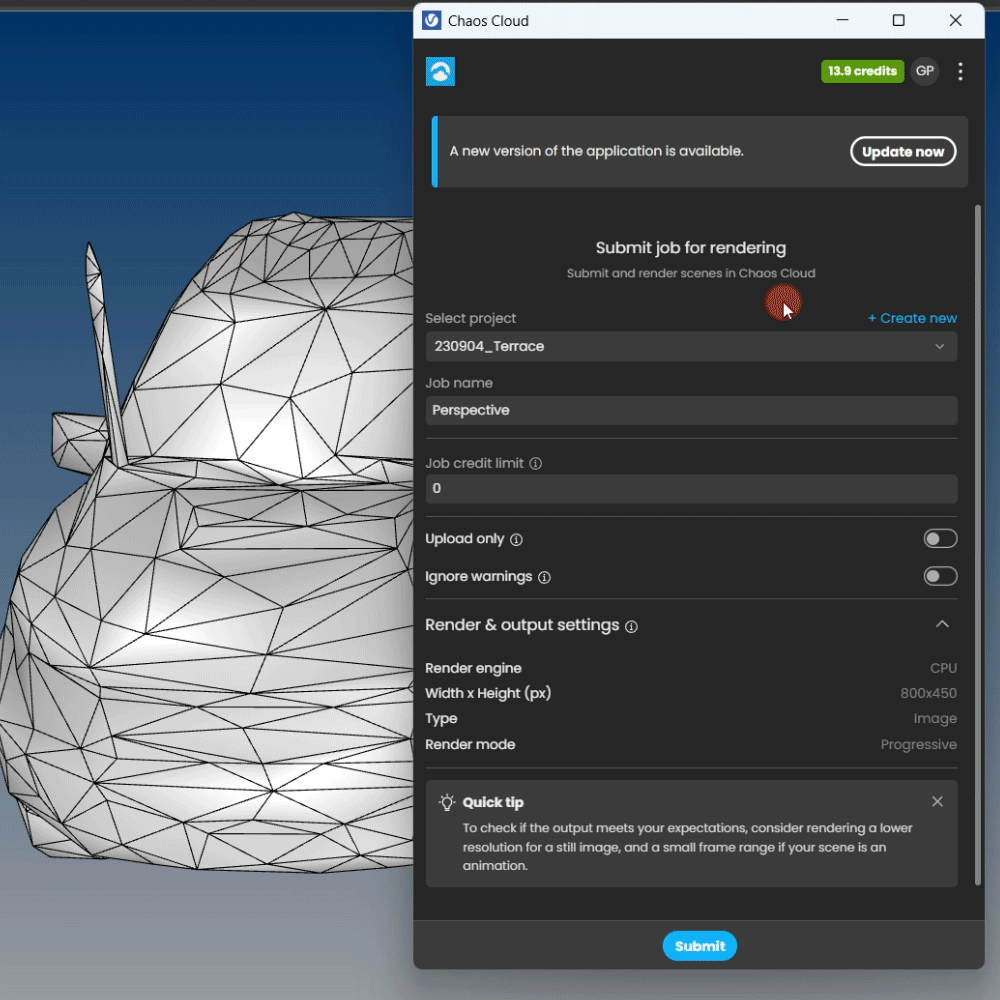Open the three-dot options menu
Image resolution: width=1000 pixels, height=1000 pixels.
pyautogui.click(x=960, y=71)
